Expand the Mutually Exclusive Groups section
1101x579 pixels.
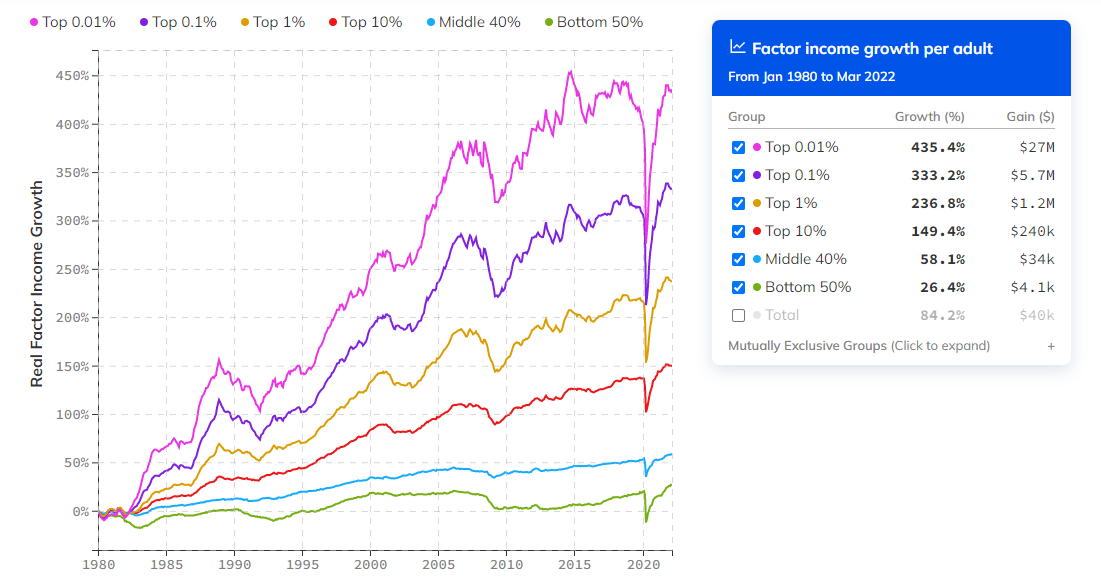coord(859,346)
